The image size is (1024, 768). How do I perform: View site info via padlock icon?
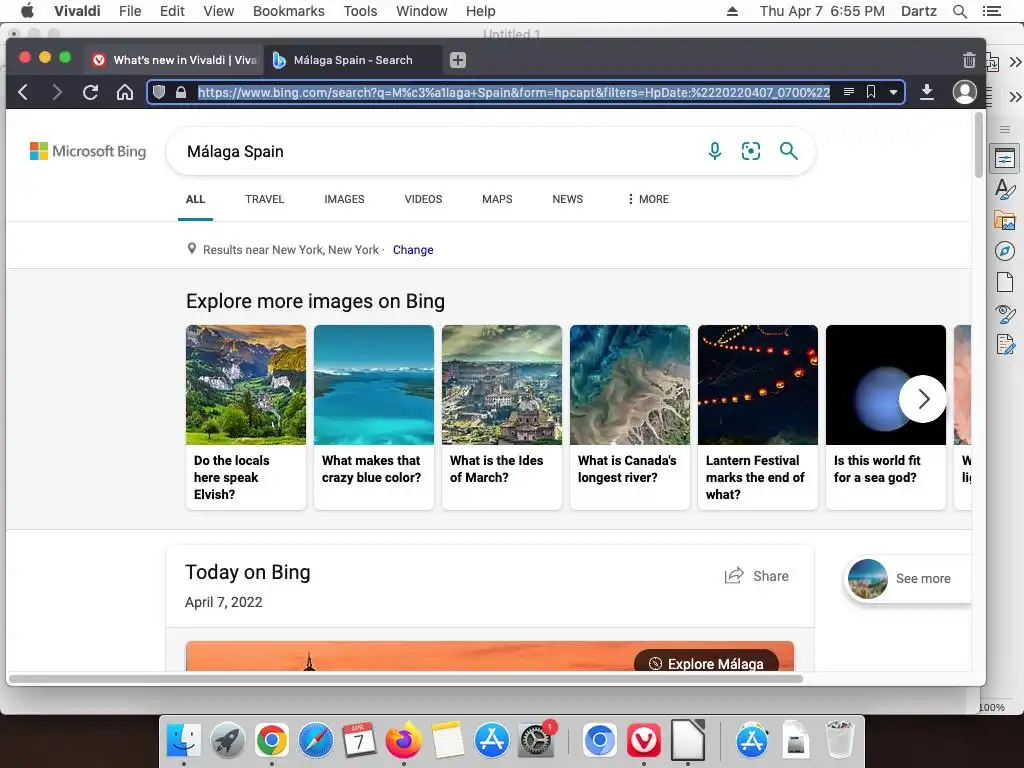181,92
